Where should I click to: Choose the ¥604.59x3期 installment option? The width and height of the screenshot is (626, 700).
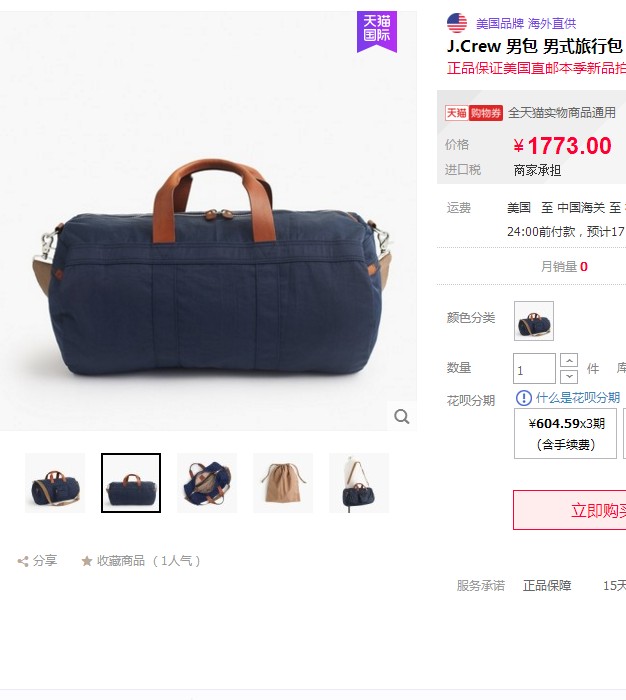point(565,433)
